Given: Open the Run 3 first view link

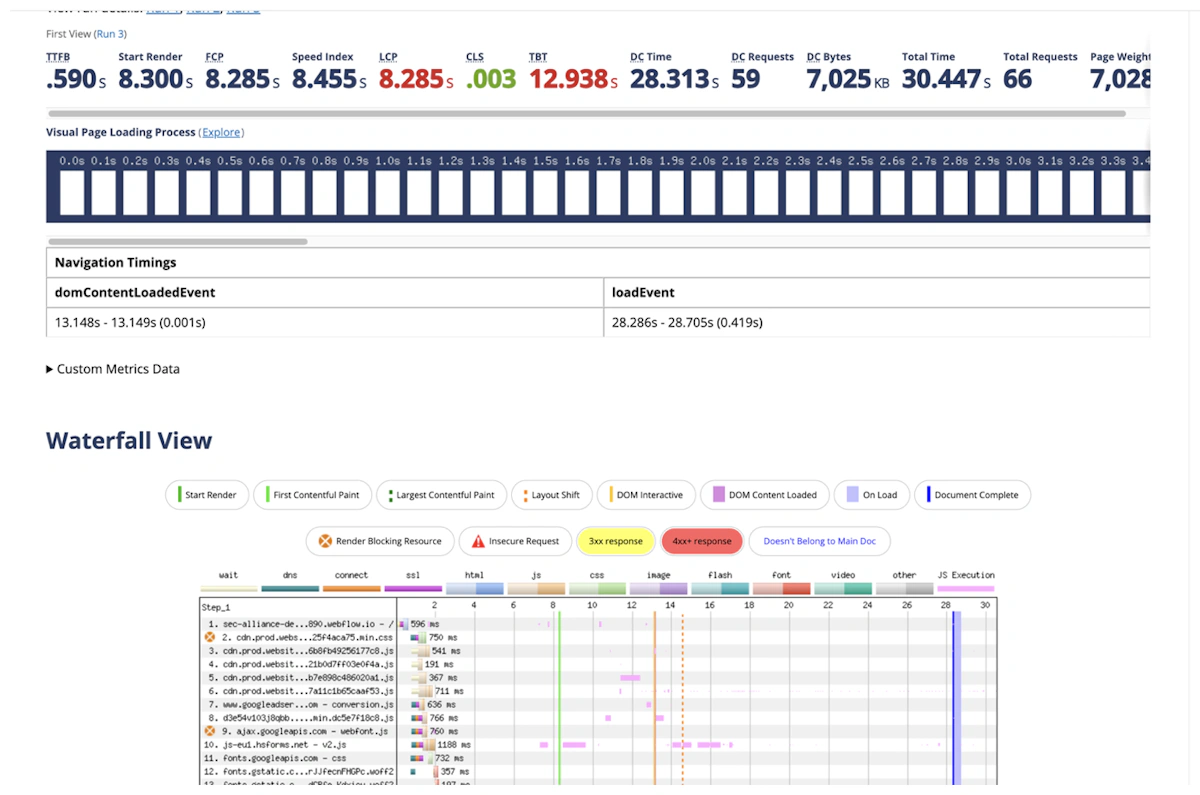Looking at the screenshot, I should click(x=109, y=34).
